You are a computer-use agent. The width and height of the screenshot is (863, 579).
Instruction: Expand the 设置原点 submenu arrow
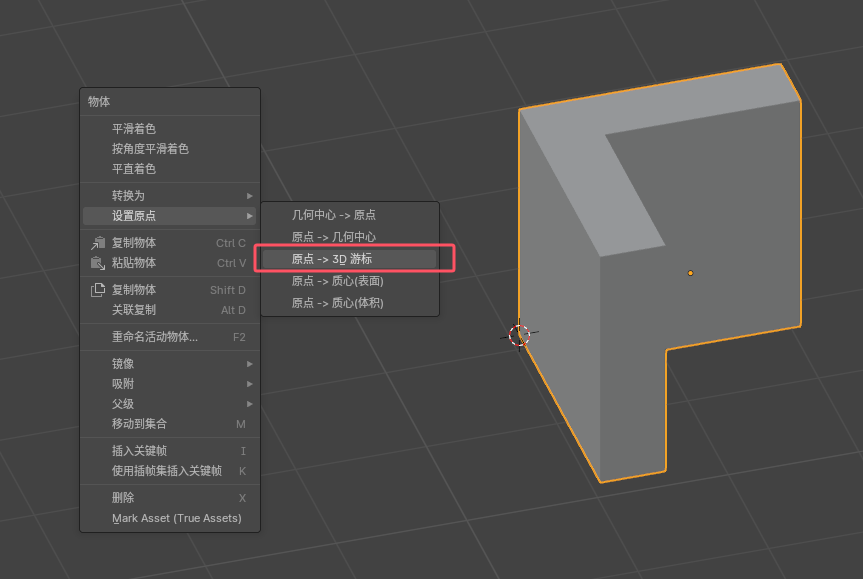click(x=250, y=216)
